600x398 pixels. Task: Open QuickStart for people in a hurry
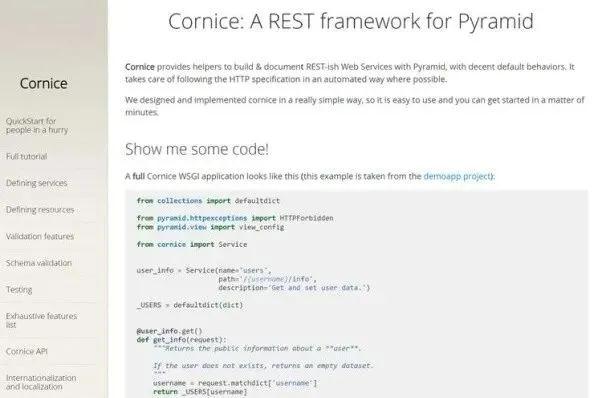[37, 126]
